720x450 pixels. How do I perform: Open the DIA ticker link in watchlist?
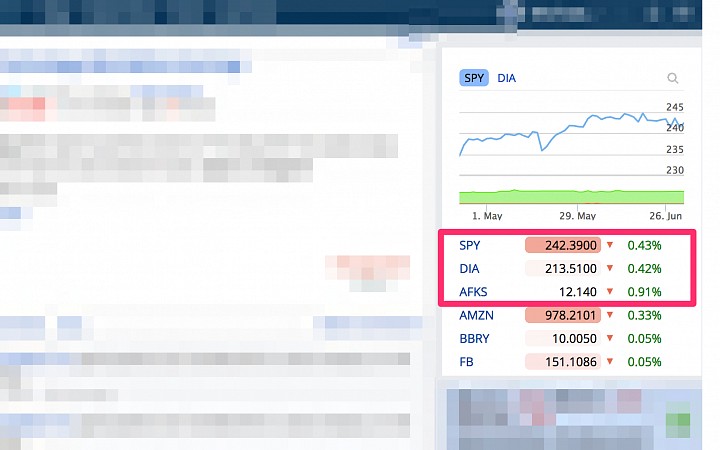[469, 269]
